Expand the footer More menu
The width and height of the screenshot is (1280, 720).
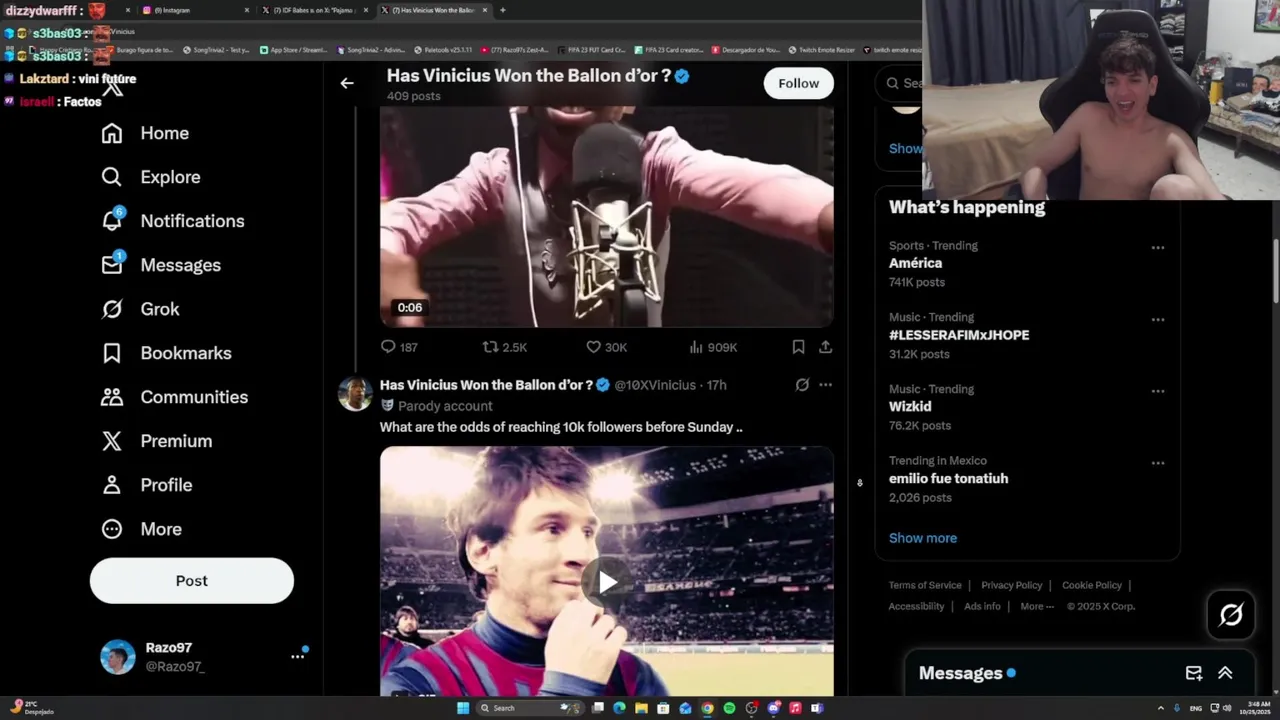1037,606
